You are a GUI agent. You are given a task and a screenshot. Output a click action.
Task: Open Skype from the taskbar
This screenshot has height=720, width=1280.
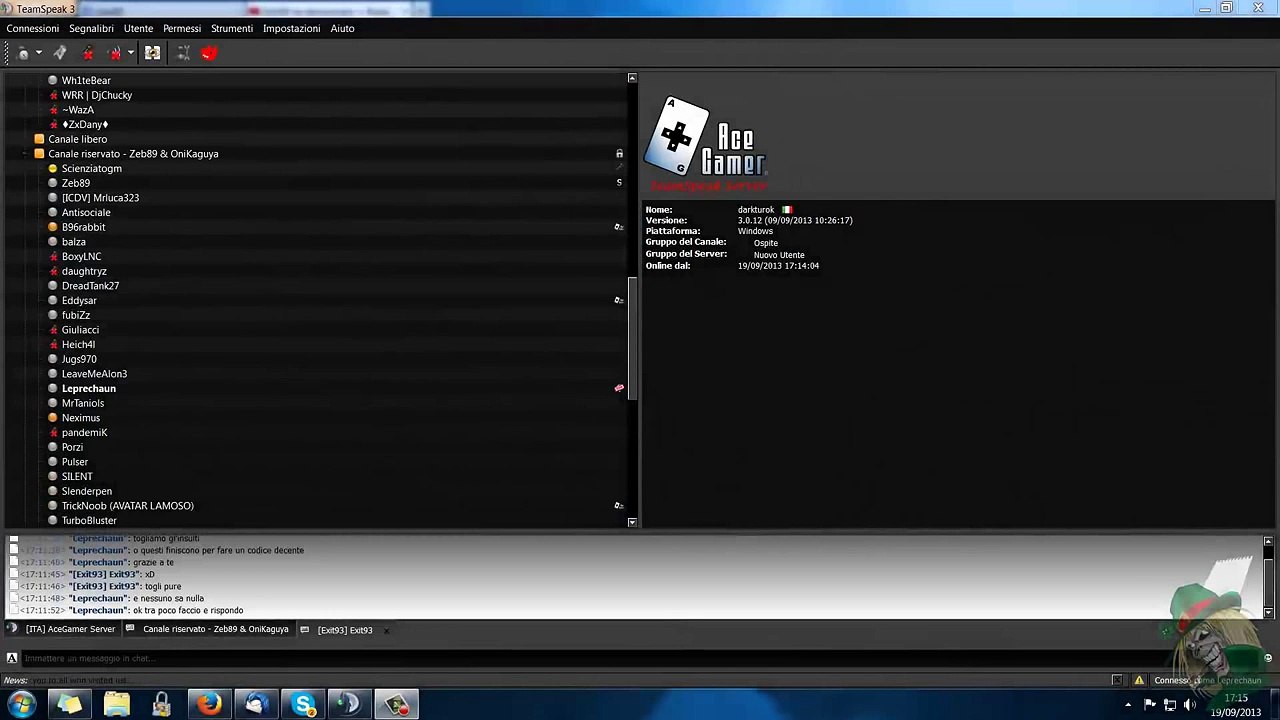[x=304, y=705]
